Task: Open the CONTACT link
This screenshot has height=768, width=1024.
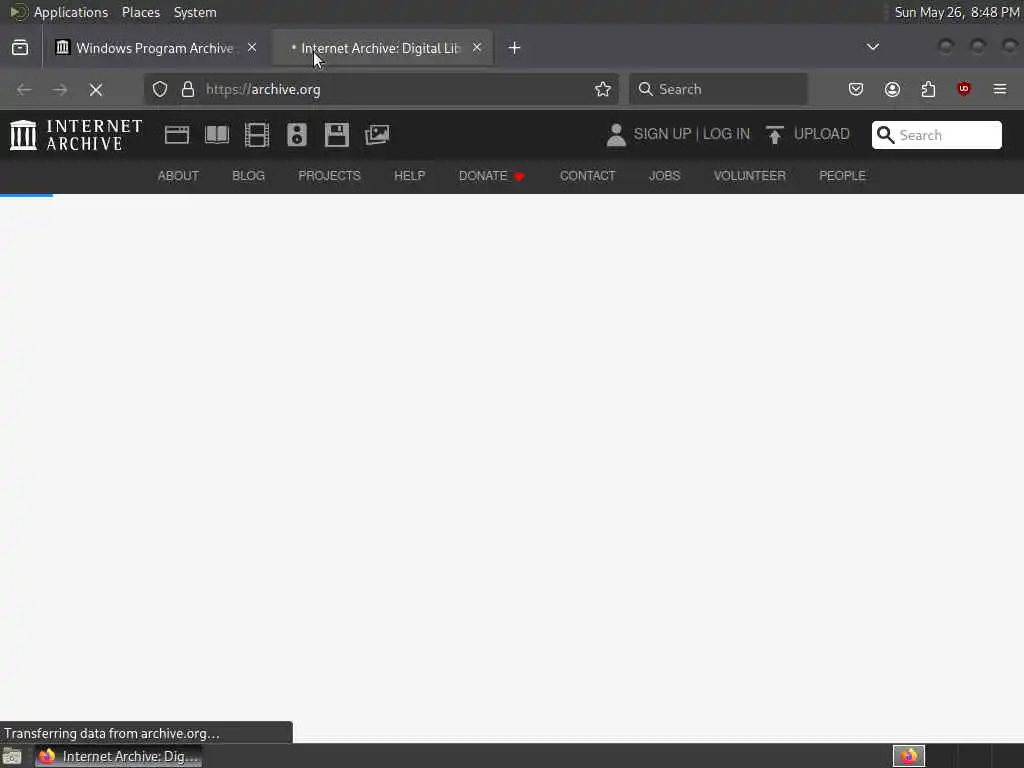Action: [588, 176]
